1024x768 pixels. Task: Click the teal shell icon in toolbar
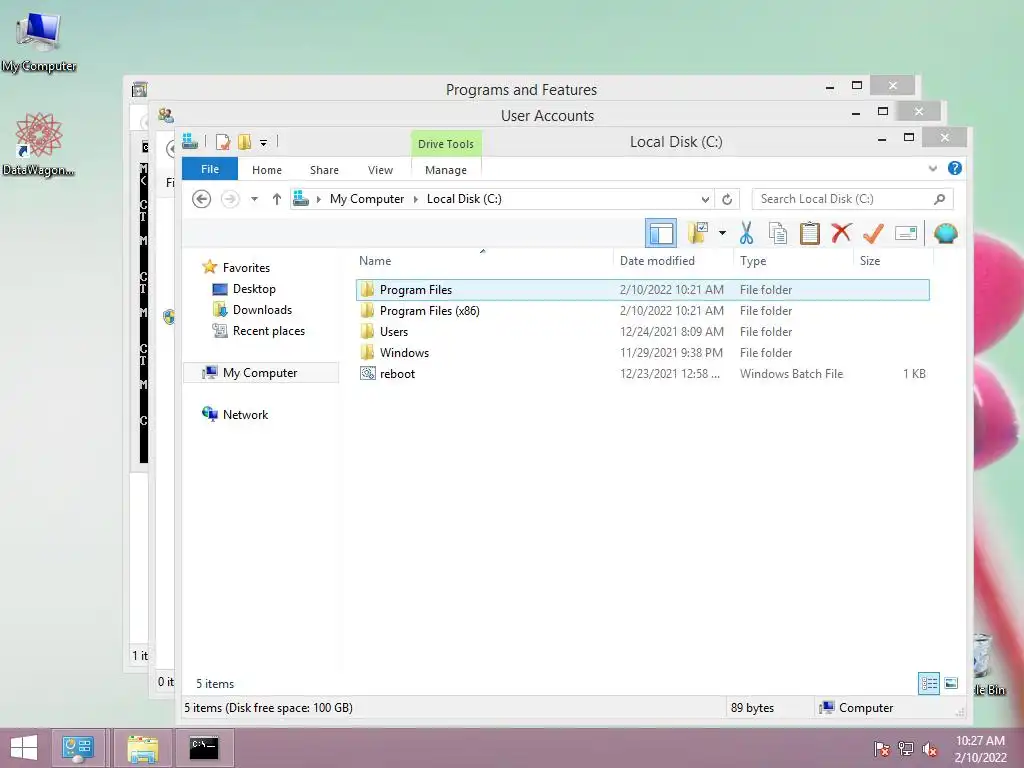[x=946, y=233]
